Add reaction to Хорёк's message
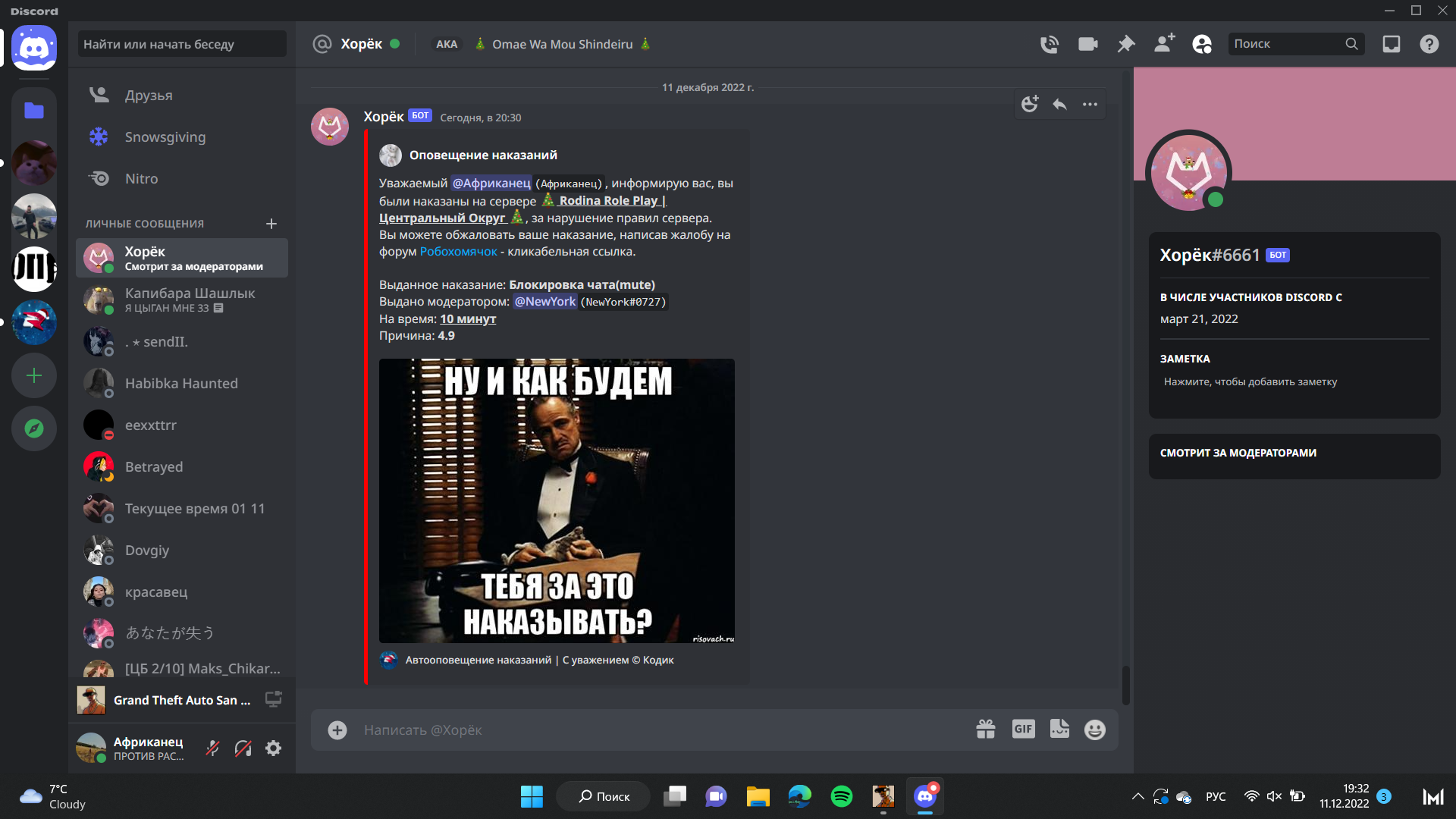This screenshot has width=1456, height=819. [x=1029, y=105]
